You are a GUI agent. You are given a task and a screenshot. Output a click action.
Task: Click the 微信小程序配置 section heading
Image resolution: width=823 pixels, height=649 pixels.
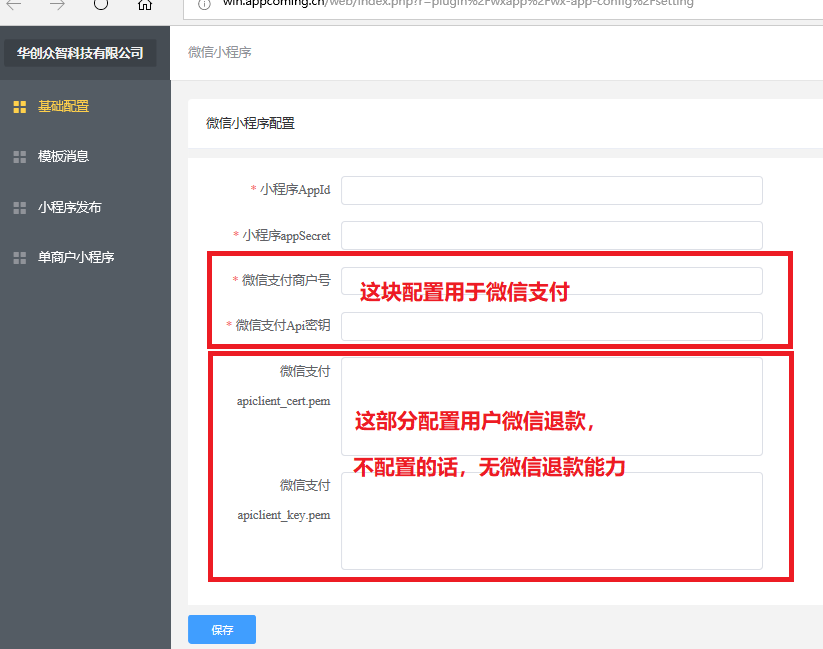coord(250,123)
